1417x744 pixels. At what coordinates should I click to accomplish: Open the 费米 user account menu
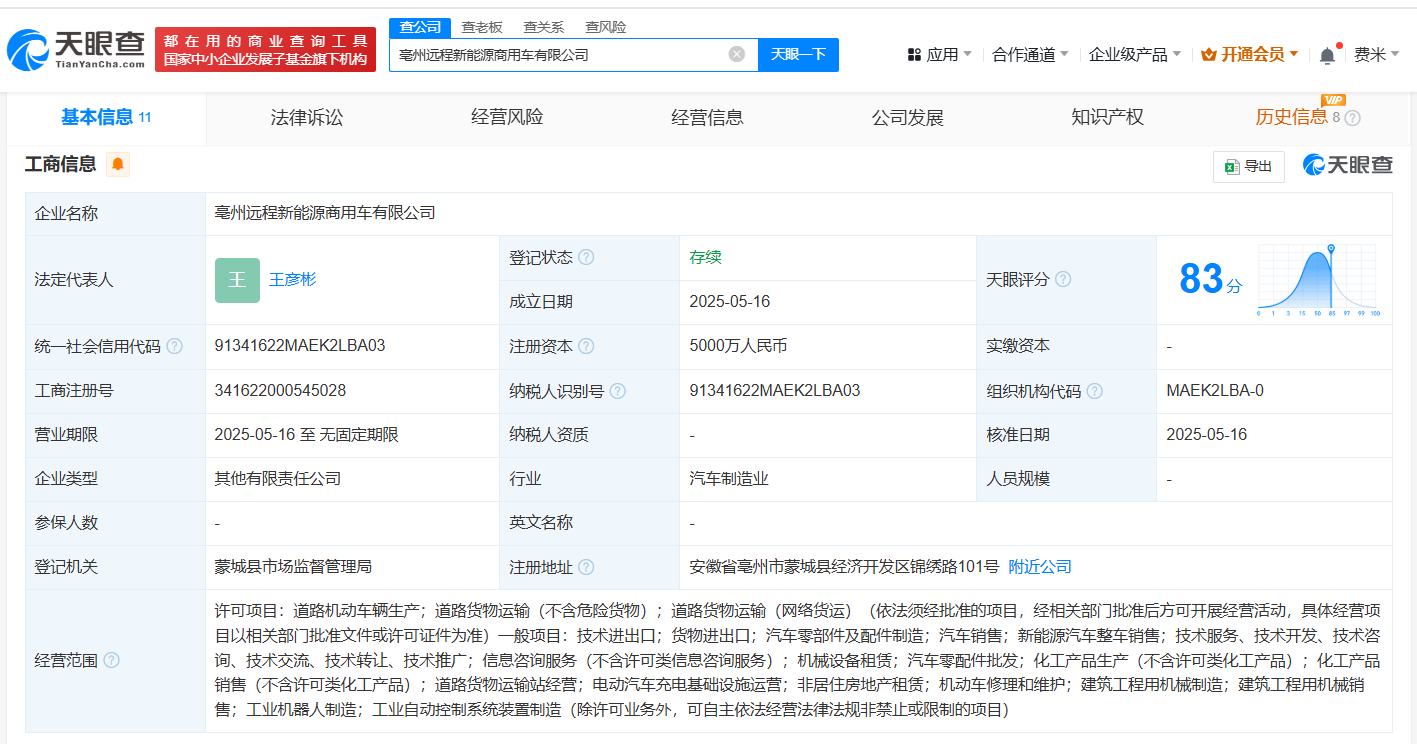point(1376,55)
